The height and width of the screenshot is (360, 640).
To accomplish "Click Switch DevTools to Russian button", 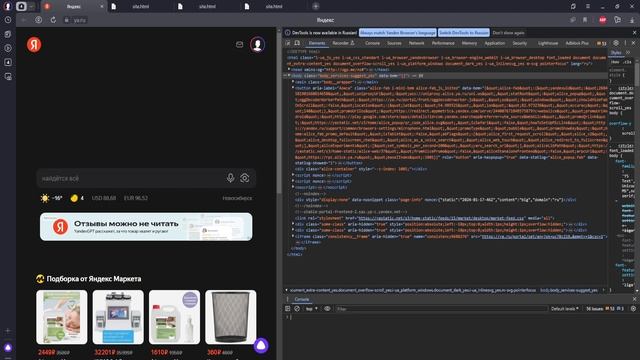I will click(x=464, y=33).
